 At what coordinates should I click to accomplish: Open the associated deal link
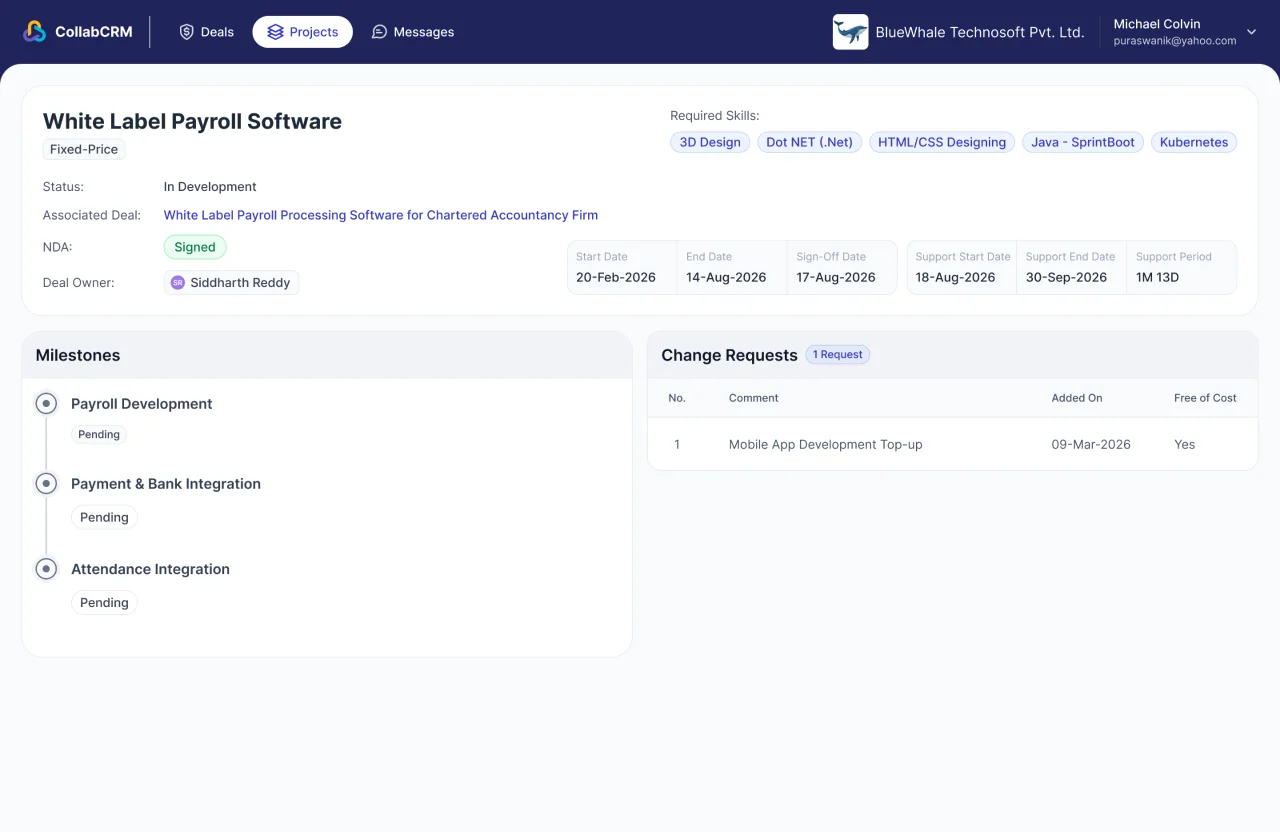coord(381,215)
